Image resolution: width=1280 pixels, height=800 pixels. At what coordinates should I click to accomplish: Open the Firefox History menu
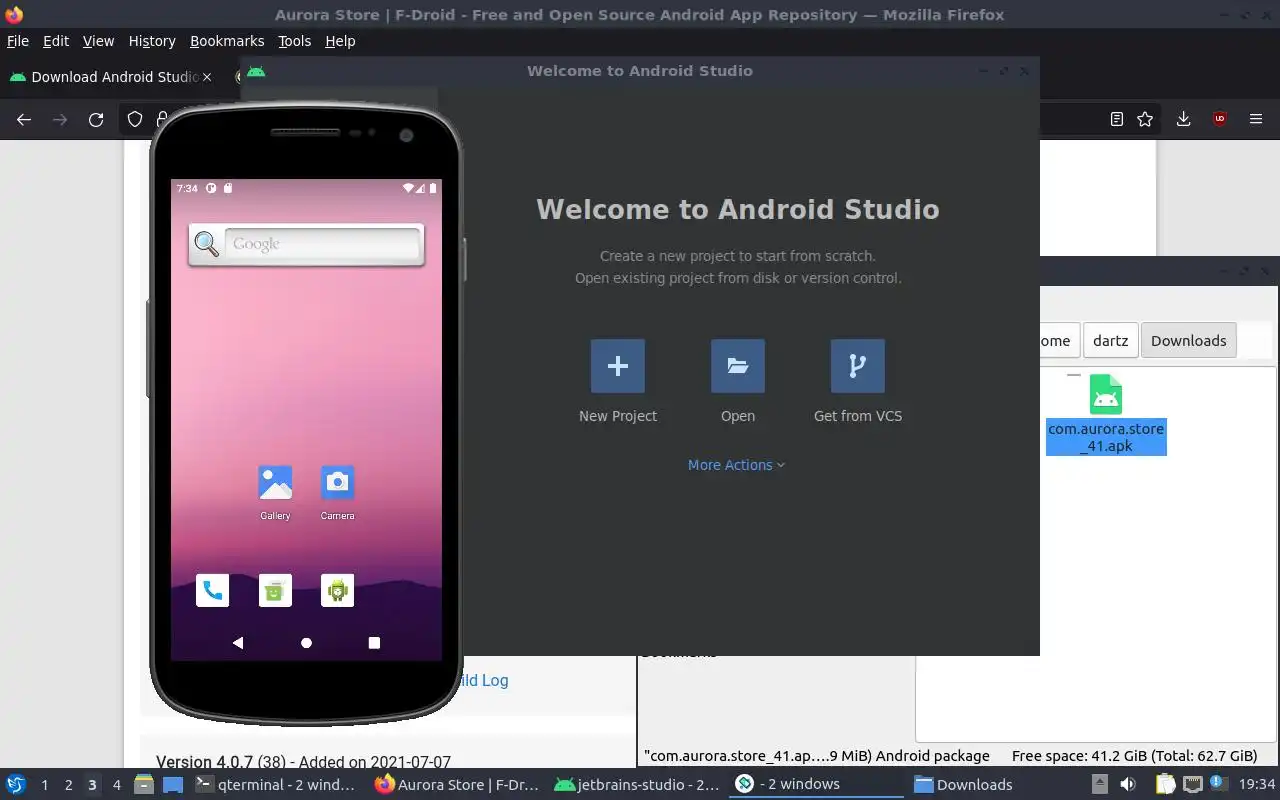coord(152,41)
